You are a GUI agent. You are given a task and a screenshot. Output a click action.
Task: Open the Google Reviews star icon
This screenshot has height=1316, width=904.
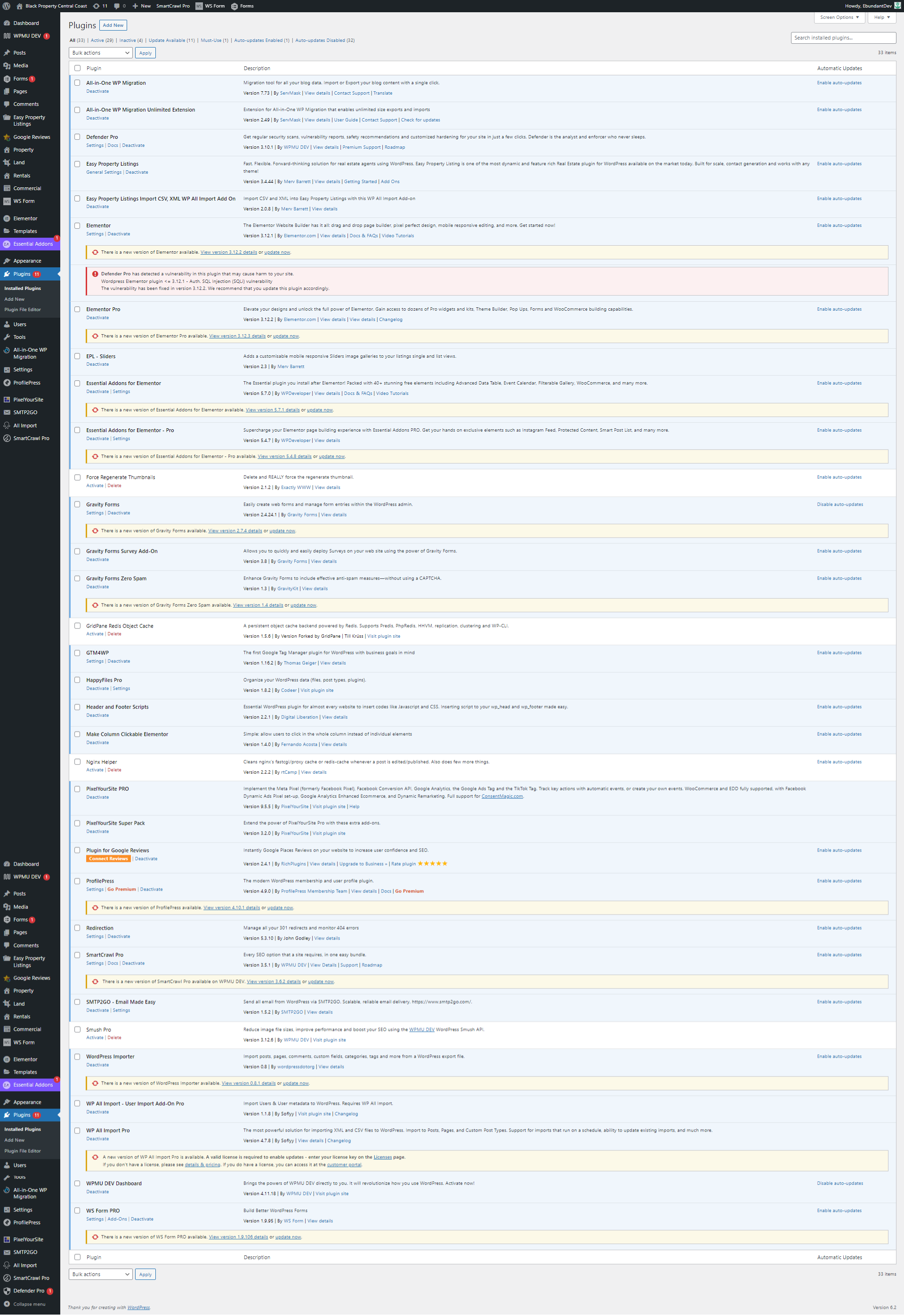click(7, 137)
